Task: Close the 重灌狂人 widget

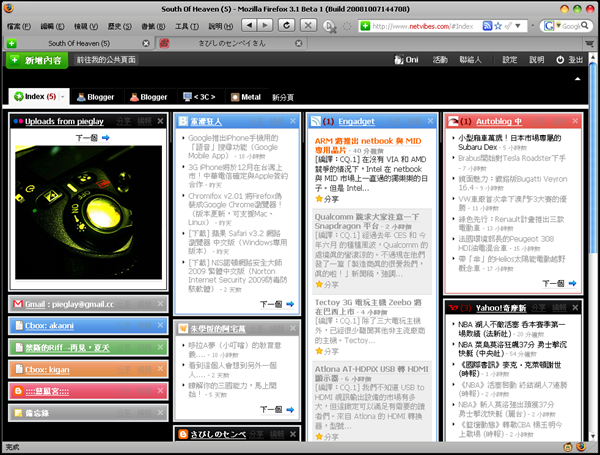Action: tap(293, 121)
